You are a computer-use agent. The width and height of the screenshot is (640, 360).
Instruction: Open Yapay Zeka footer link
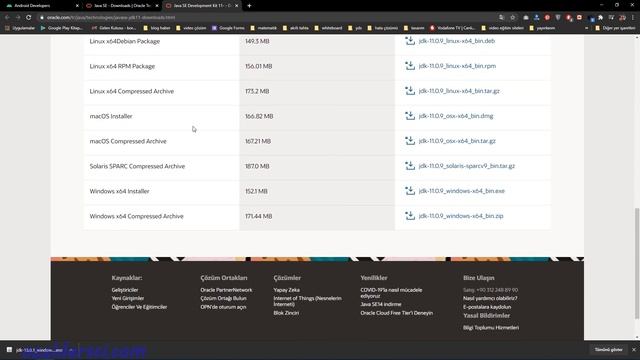click(287, 290)
